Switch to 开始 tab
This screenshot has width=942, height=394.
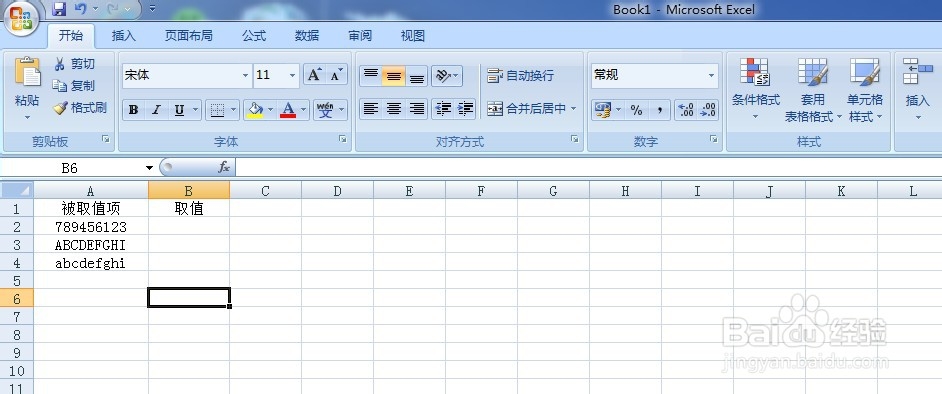tap(71, 35)
